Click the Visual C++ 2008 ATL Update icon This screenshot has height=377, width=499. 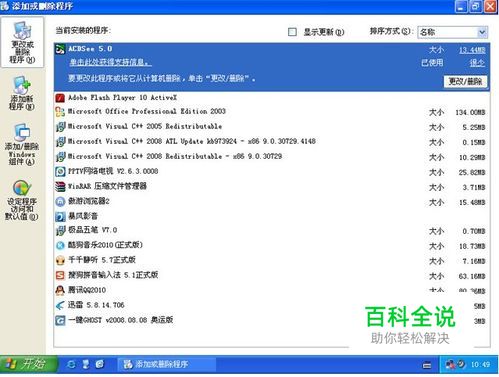(x=60, y=142)
